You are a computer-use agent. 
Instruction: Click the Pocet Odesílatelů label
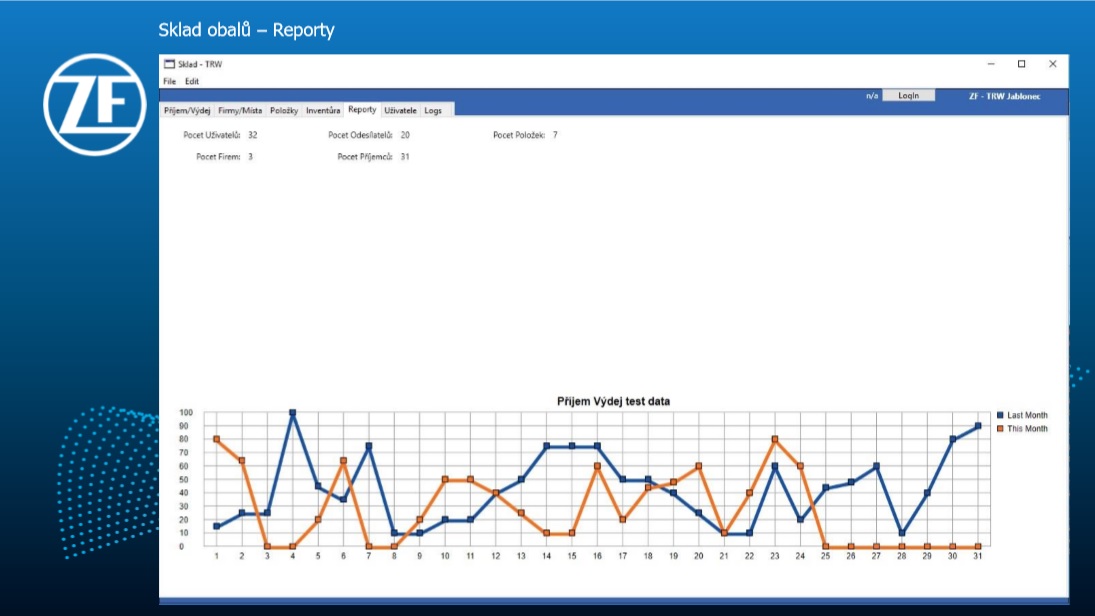pos(360,135)
